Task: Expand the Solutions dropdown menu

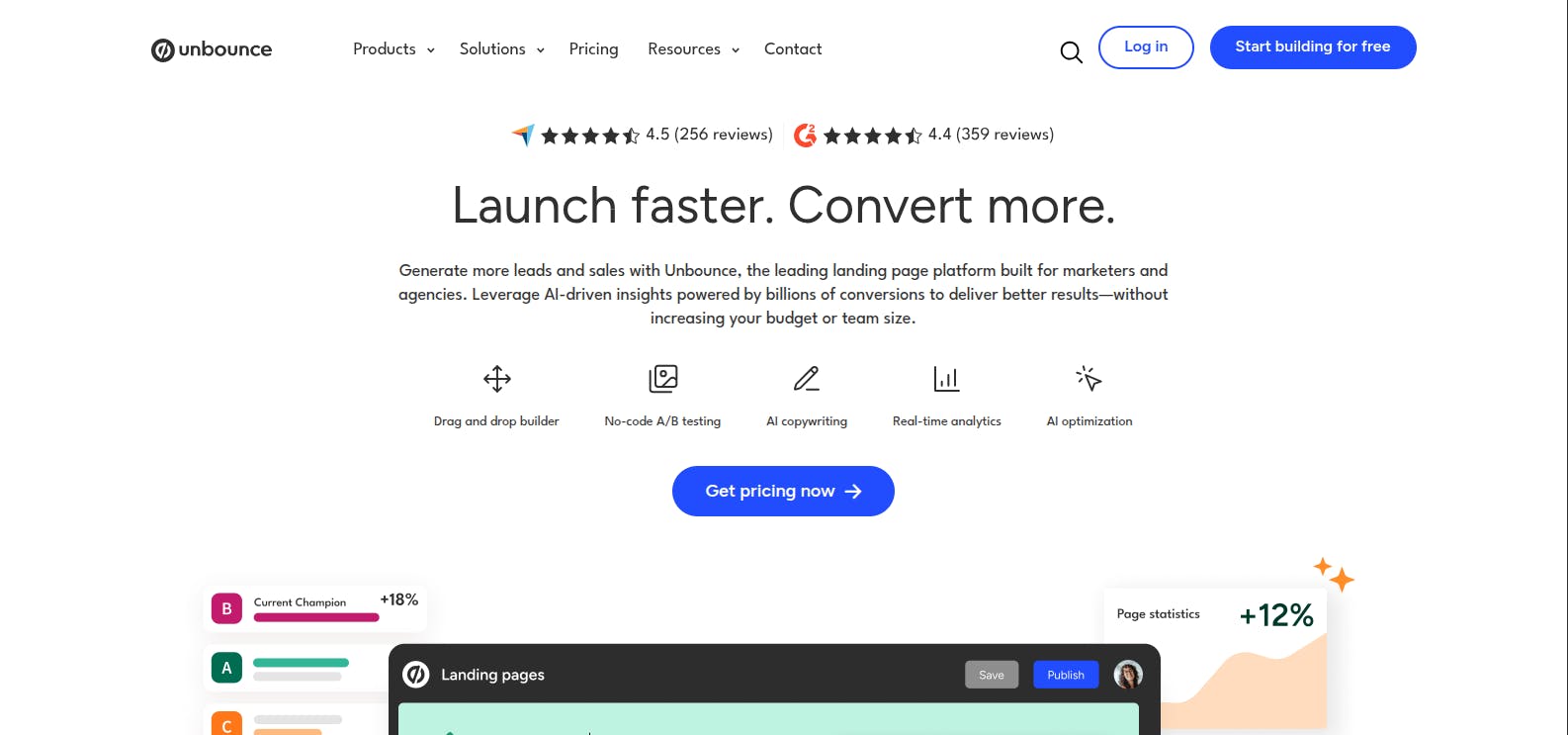Action: (x=502, y=49)
